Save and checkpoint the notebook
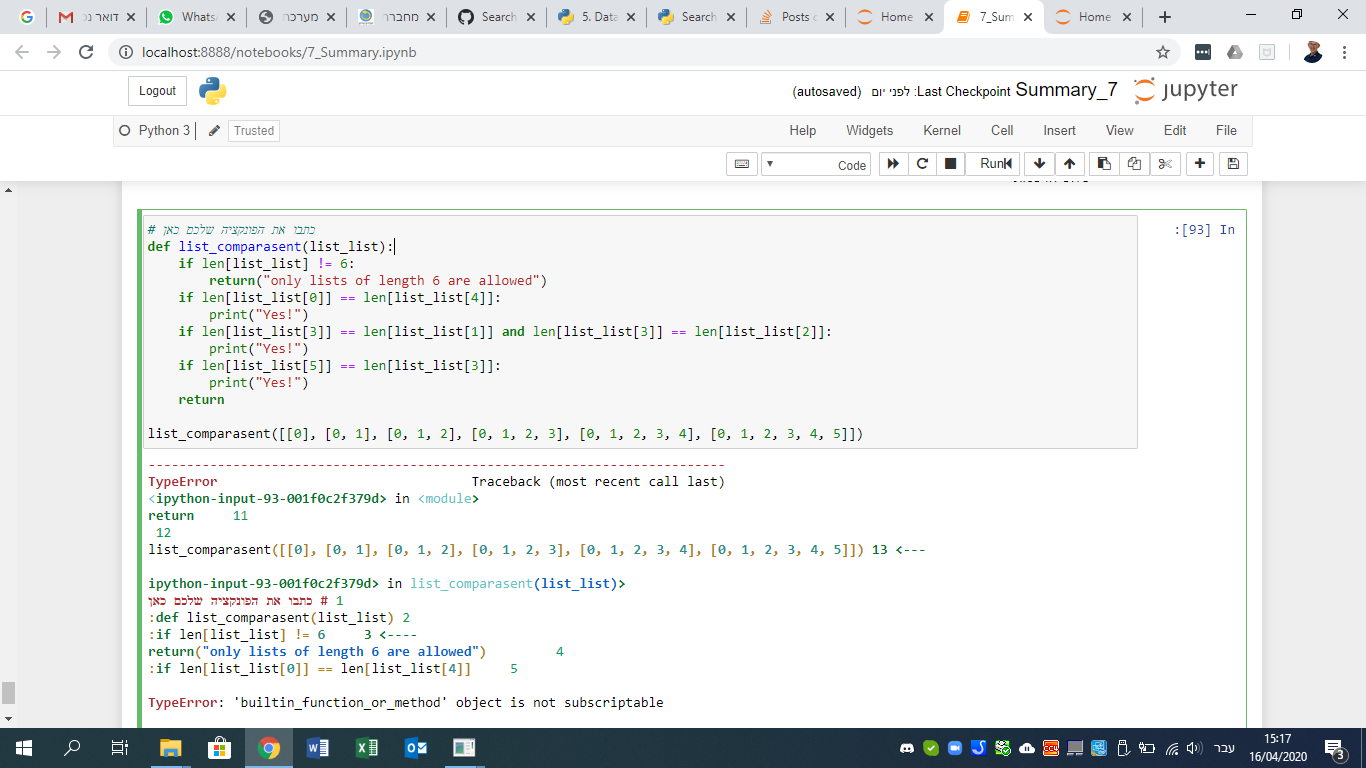Viewport: 1366px width, 768px height. tap(1233, 164)
